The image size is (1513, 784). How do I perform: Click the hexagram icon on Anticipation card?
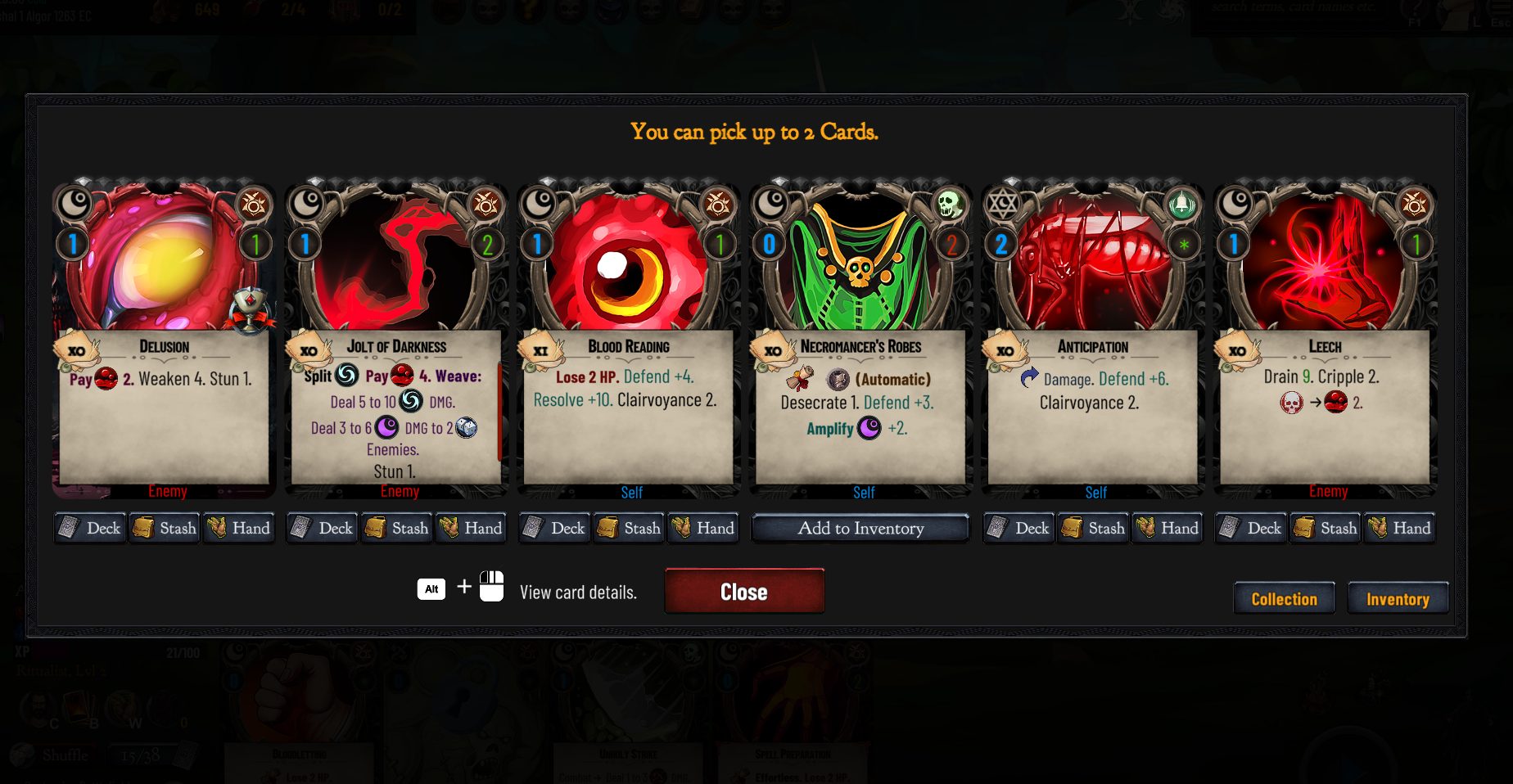point(1003,203)
